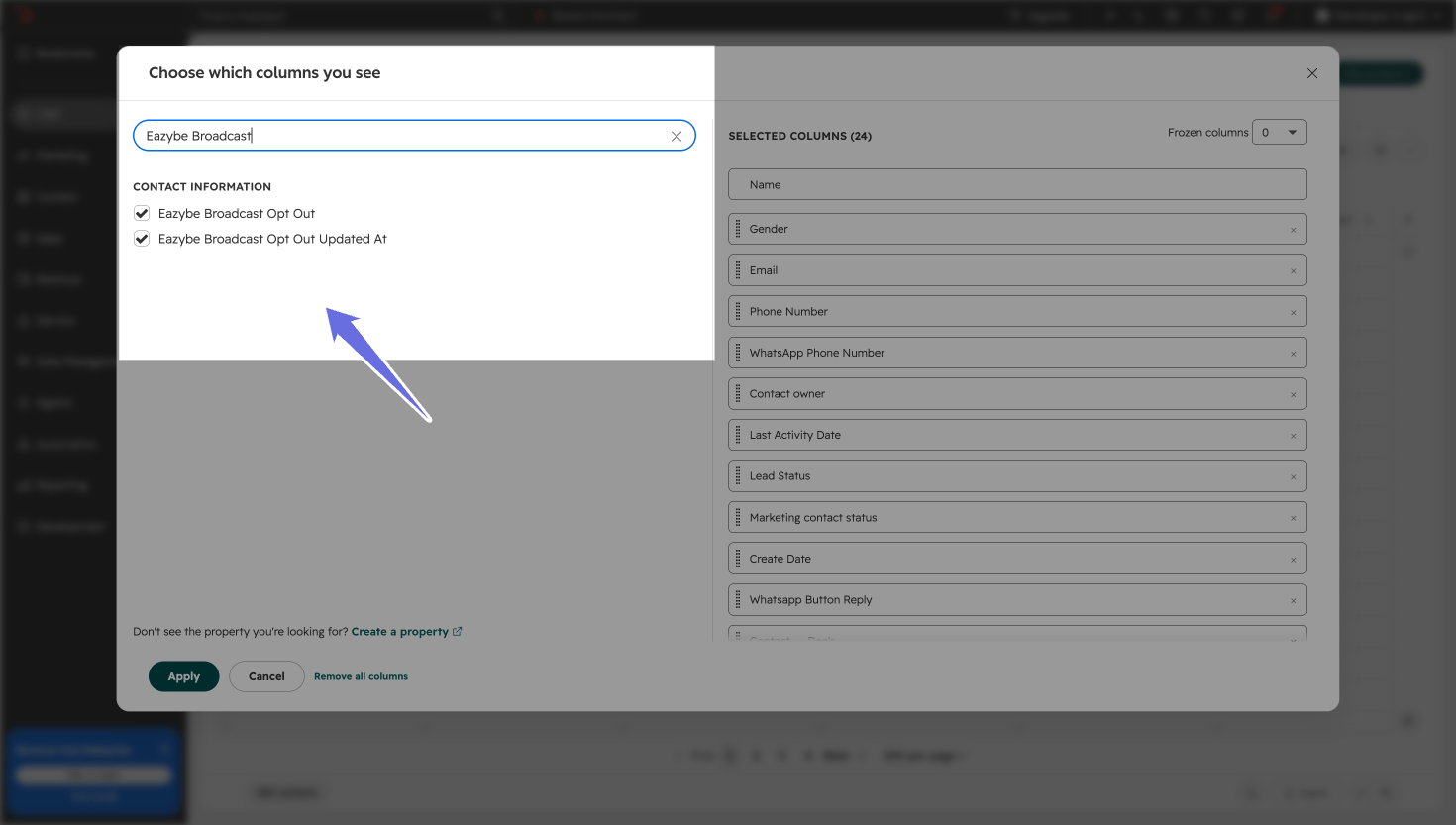
Task: Click the Lead Status drag handle
Action: click(x=738, y=475)
